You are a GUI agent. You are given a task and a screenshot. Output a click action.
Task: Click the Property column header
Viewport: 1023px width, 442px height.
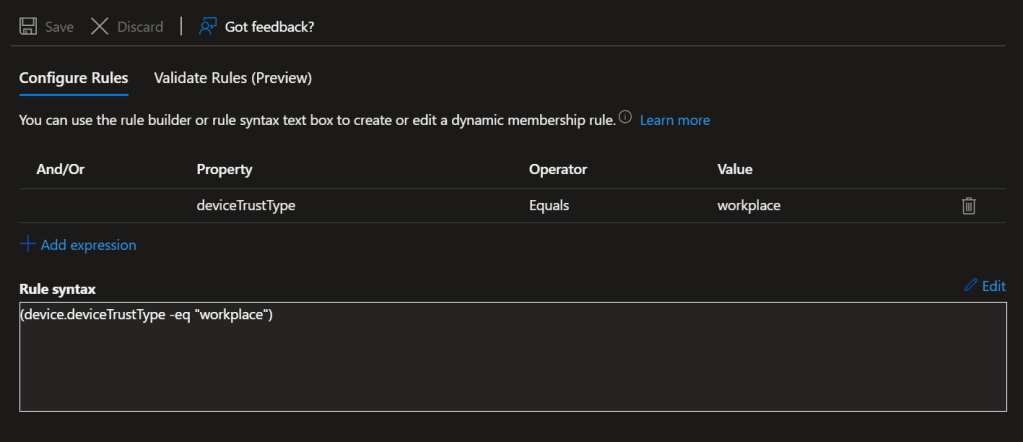point(224,169)
